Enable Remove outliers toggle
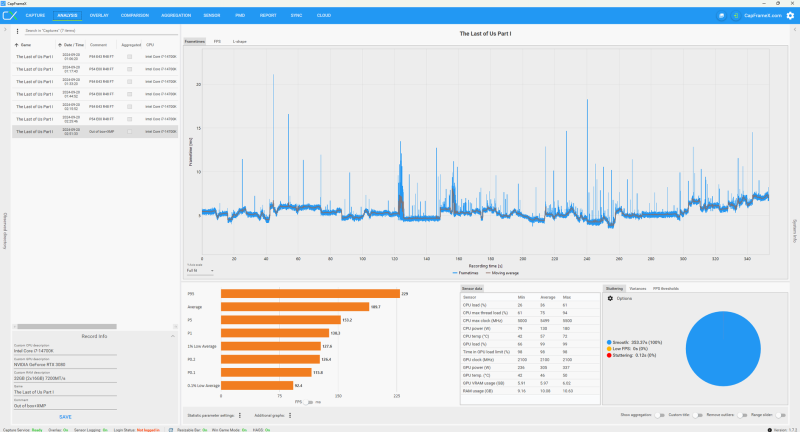 (x=742, y=415)
